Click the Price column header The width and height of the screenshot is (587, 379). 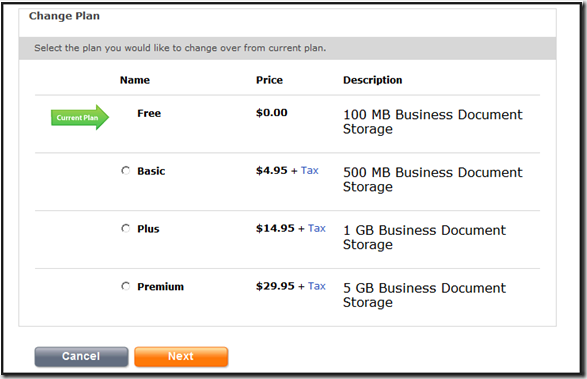click(x=269, y=80)
